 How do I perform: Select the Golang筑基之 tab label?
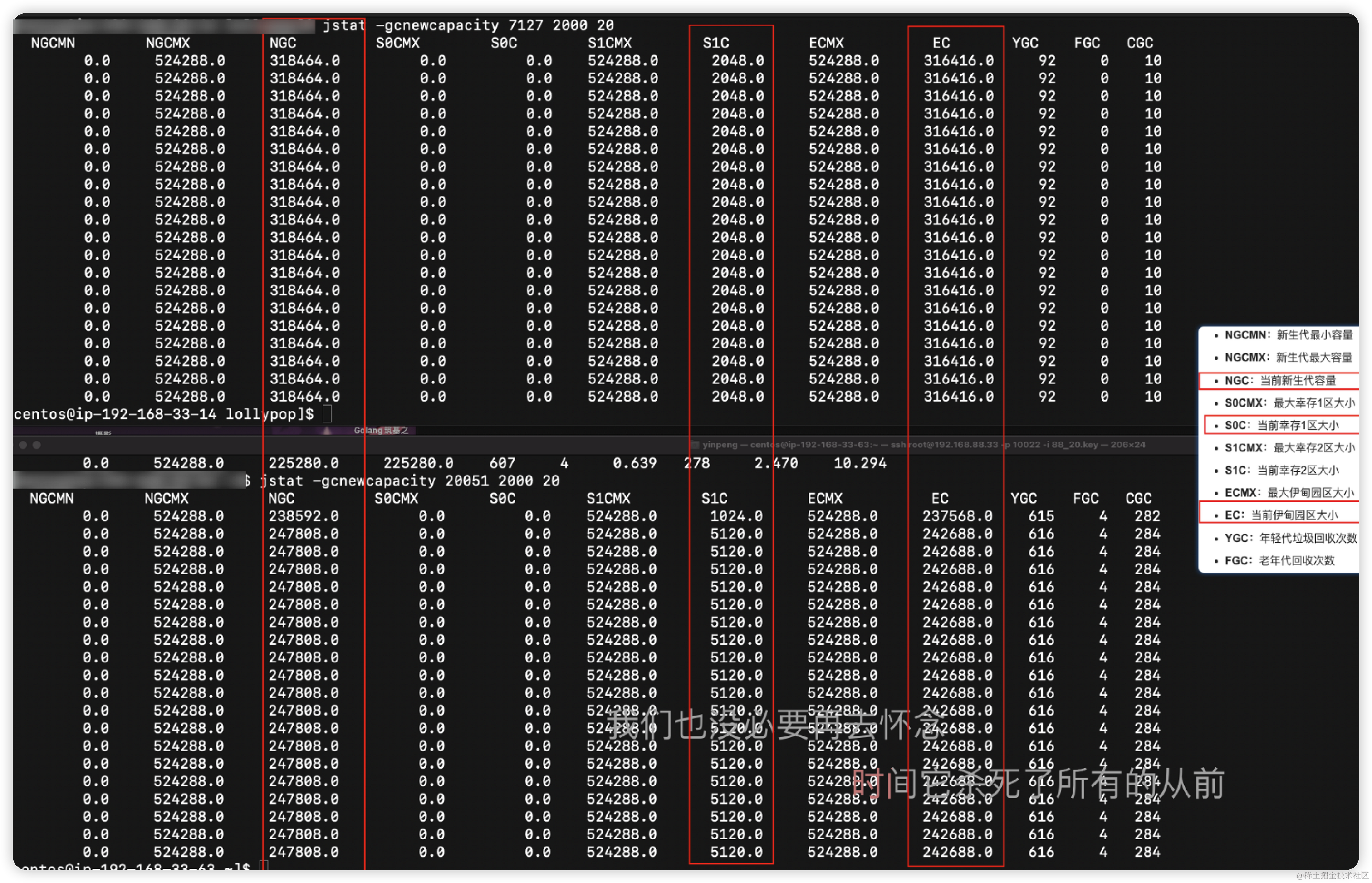pyautogui.click(x=381, y=431)
